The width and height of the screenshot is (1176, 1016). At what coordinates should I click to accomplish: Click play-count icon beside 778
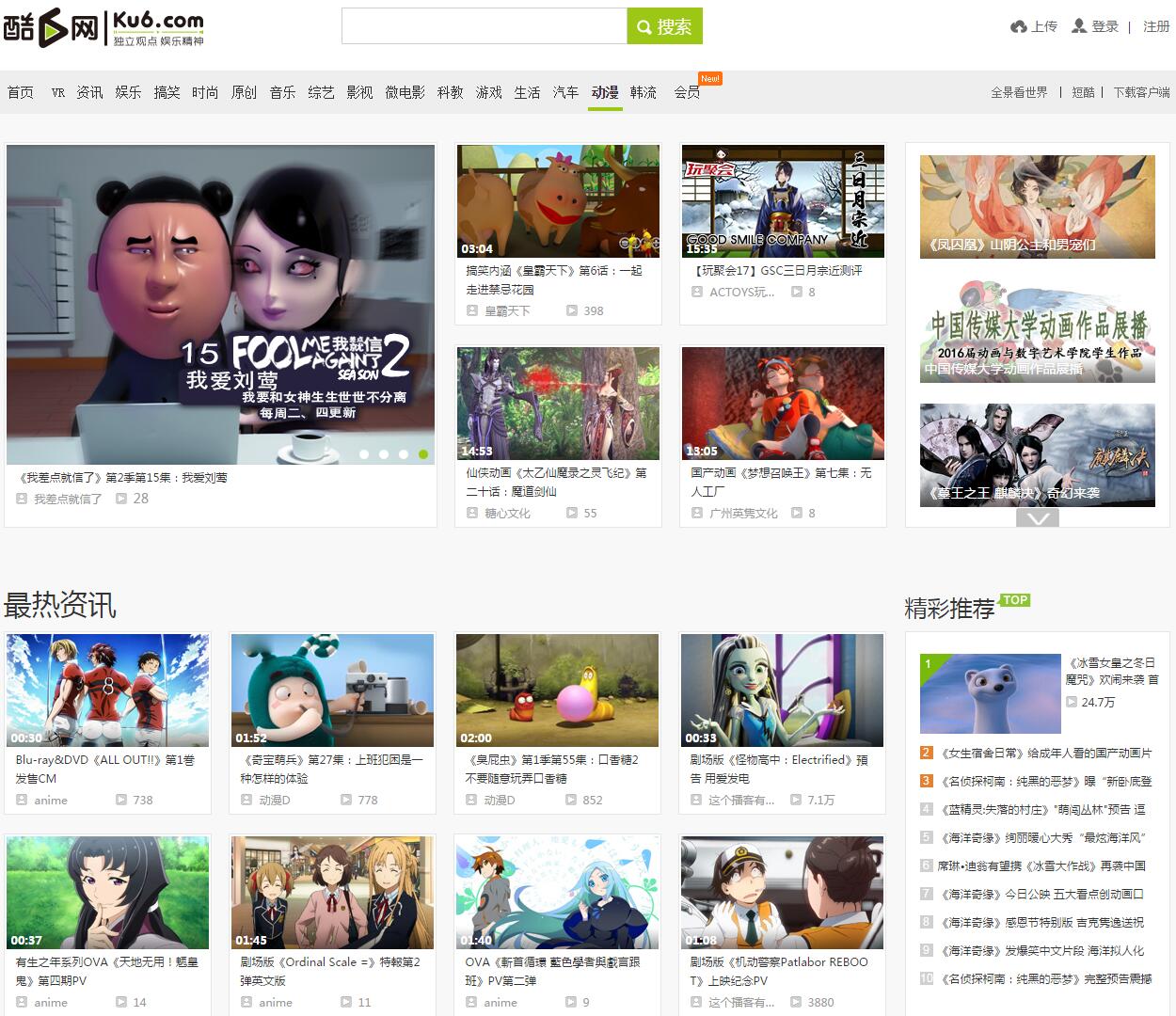346,800
